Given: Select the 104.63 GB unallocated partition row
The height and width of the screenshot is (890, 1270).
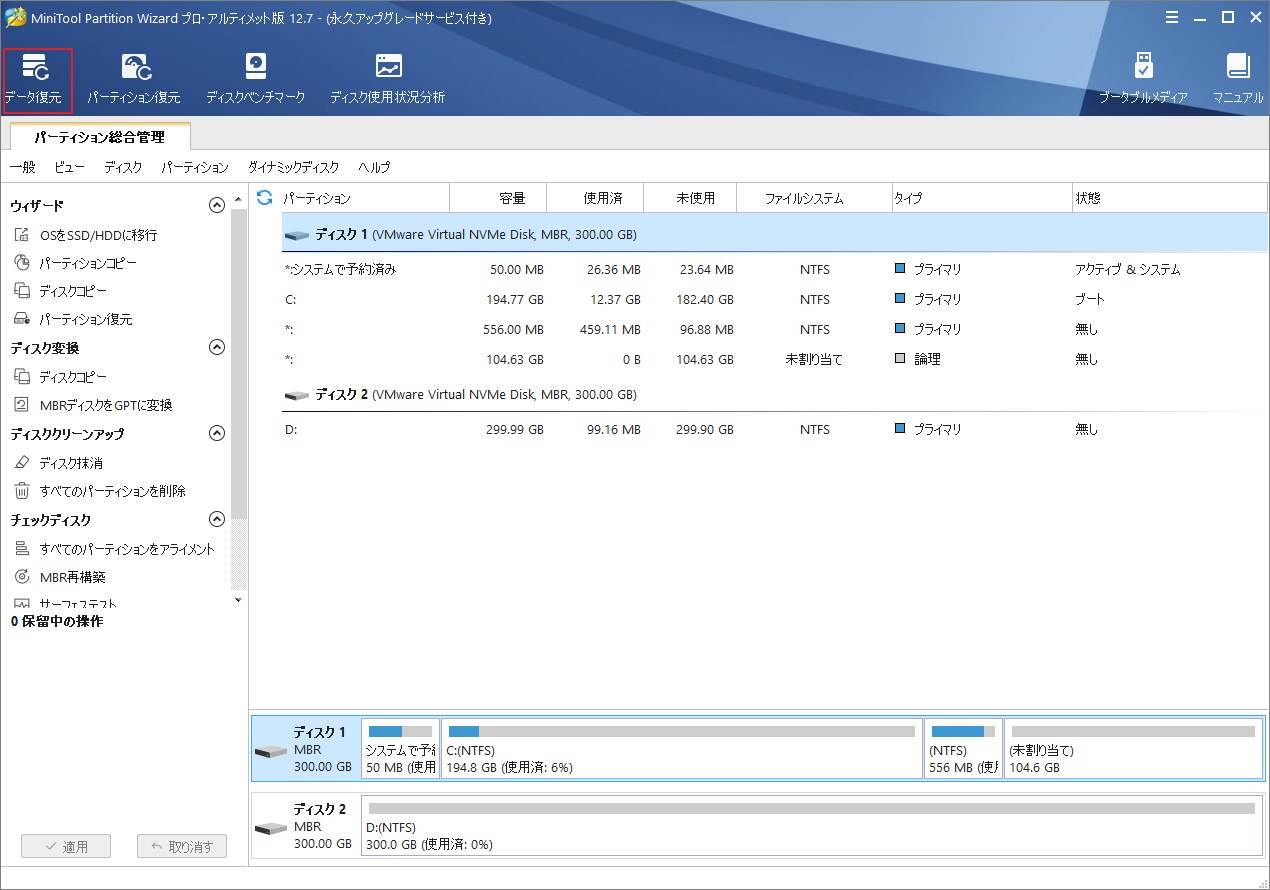Looking at the screenshot, I should 774,359.
